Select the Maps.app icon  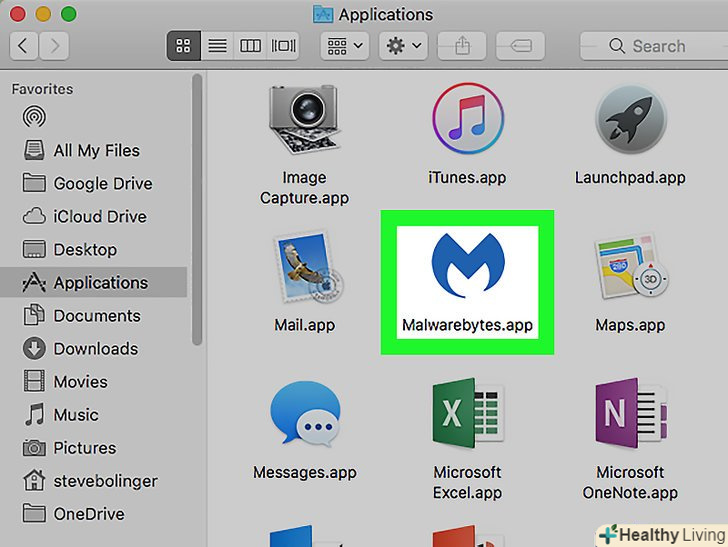pos(630,270)
